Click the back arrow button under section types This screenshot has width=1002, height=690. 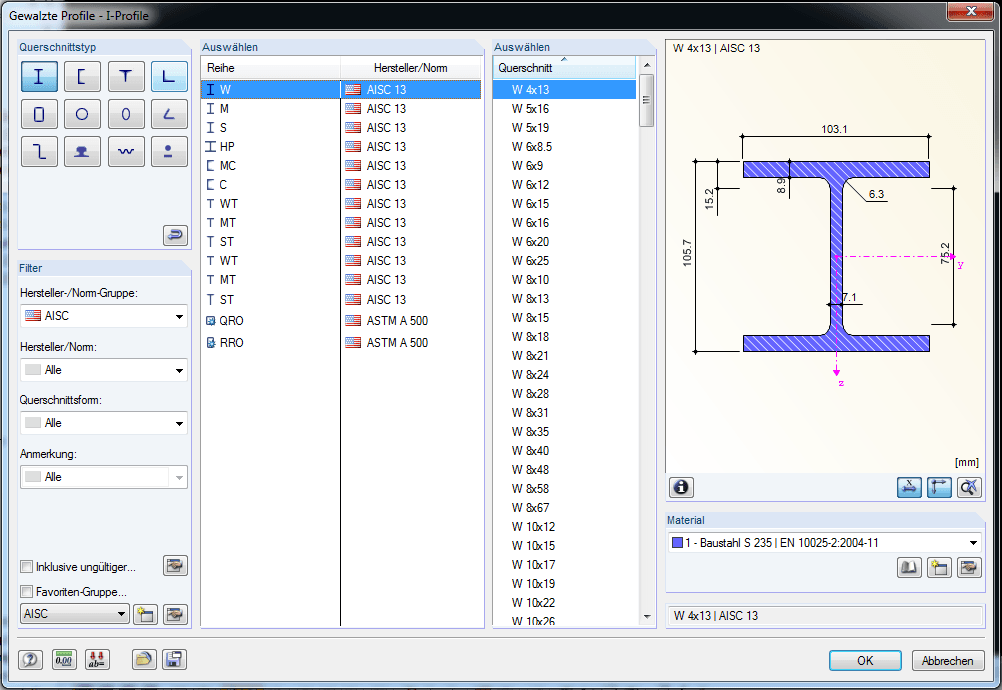point(175,235)
